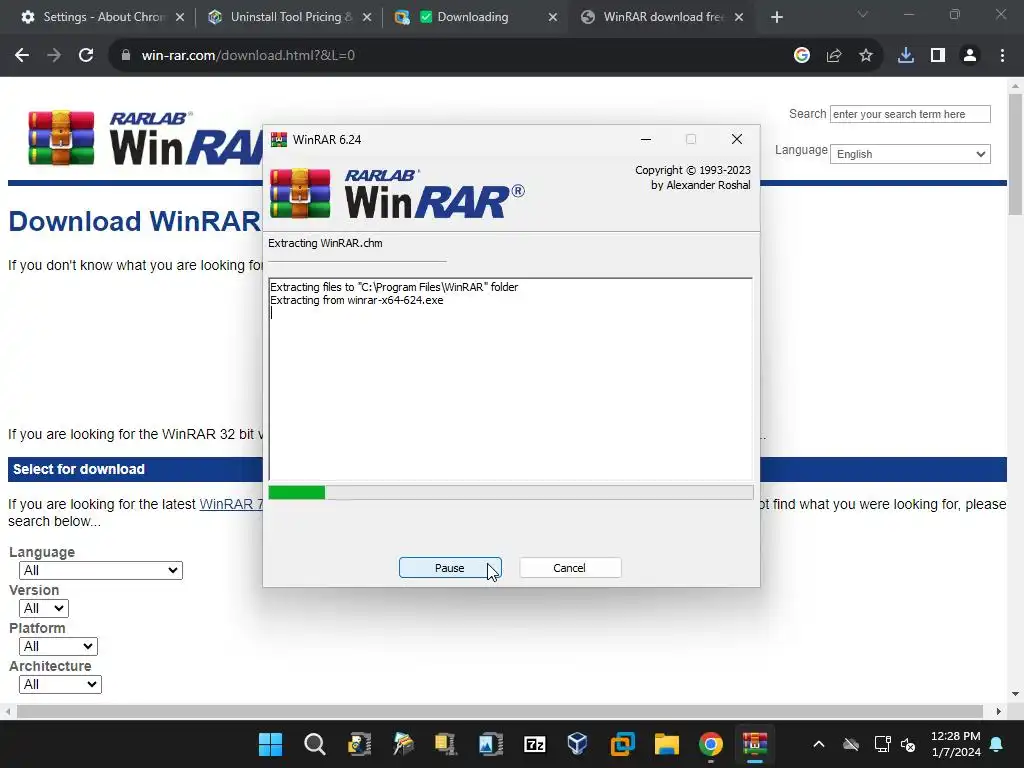1024x768 pixels.
Task: Open the latest WinRAR 7 link
Action: (x=231, y=504)
